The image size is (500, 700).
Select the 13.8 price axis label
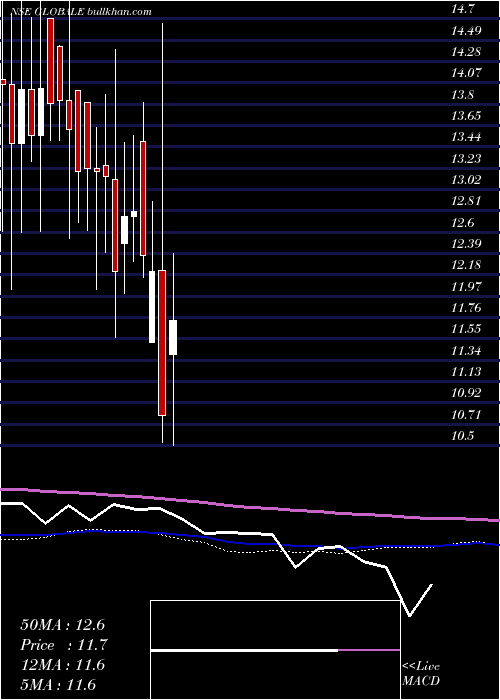[462, 95]
